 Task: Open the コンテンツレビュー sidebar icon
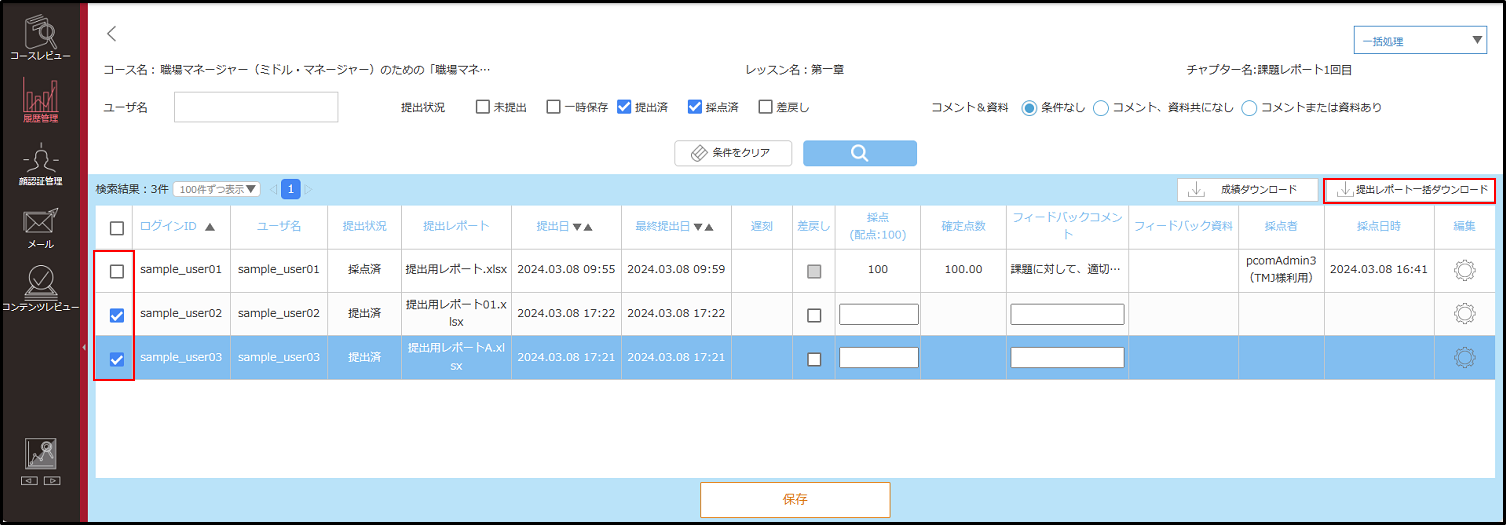tap(41, 290)
